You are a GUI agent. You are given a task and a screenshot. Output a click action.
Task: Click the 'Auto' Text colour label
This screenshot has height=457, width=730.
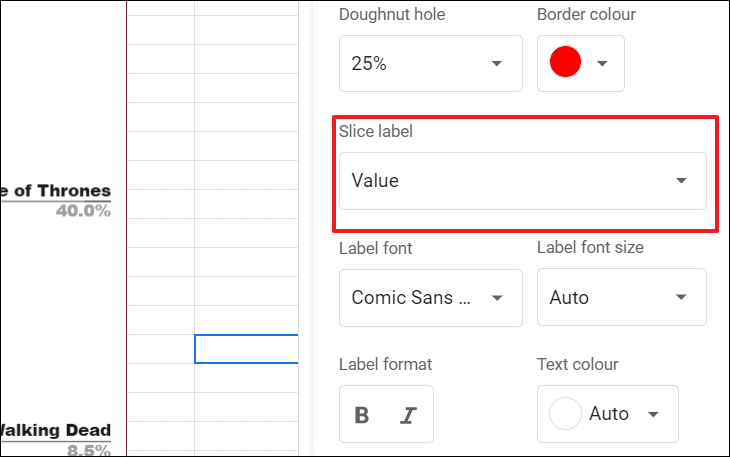click(609, 414)
